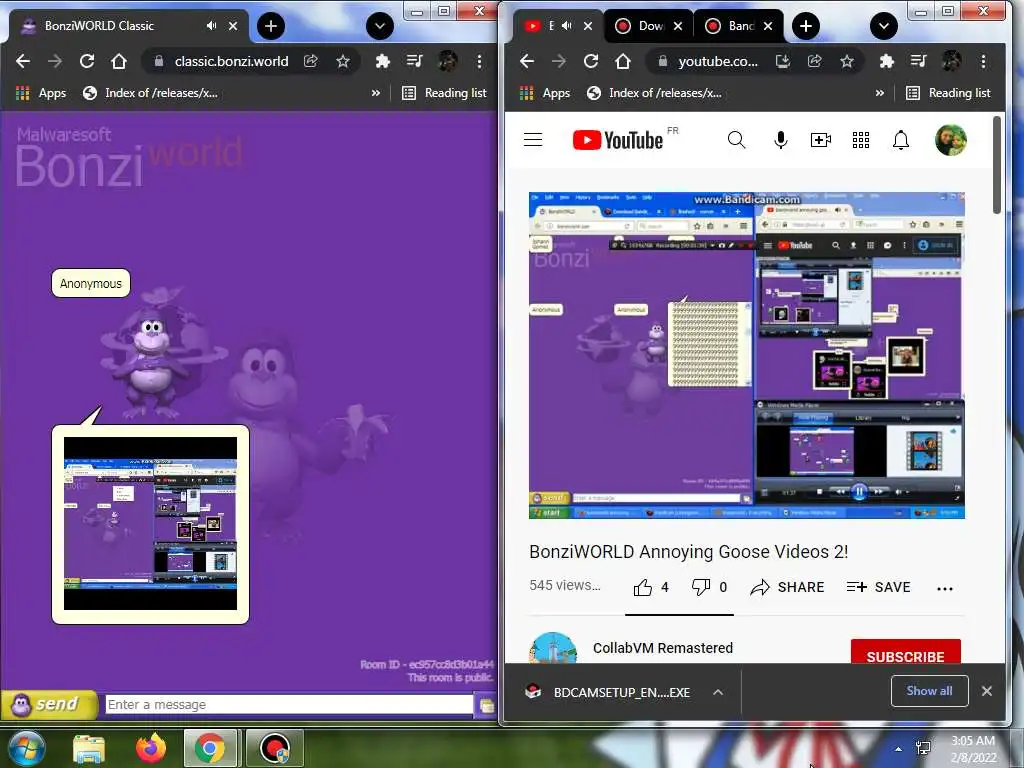The height and width of the screenshot is (768, 1024).
Task: Subscribe to CollabVM Remastered
Action: [906, 652]
